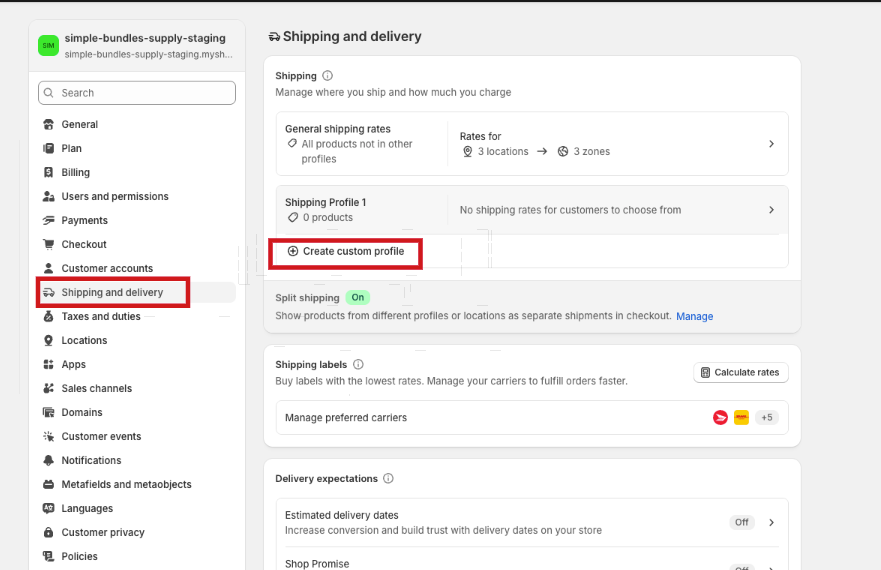This screenshot has height=570, width=881.
Task: Click the Customer accounts person icon
Action: (x=48, y=268)
